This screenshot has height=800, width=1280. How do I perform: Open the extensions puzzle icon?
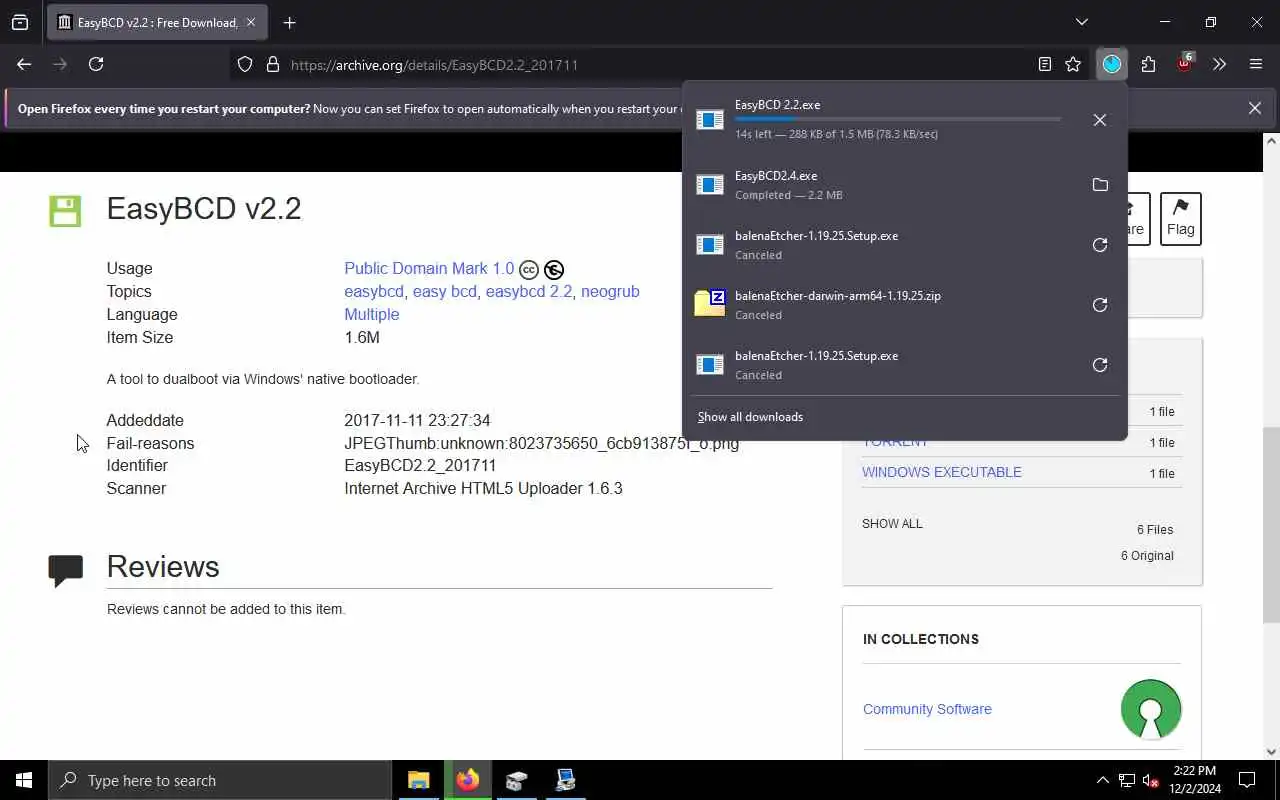tap(1148, 64)
